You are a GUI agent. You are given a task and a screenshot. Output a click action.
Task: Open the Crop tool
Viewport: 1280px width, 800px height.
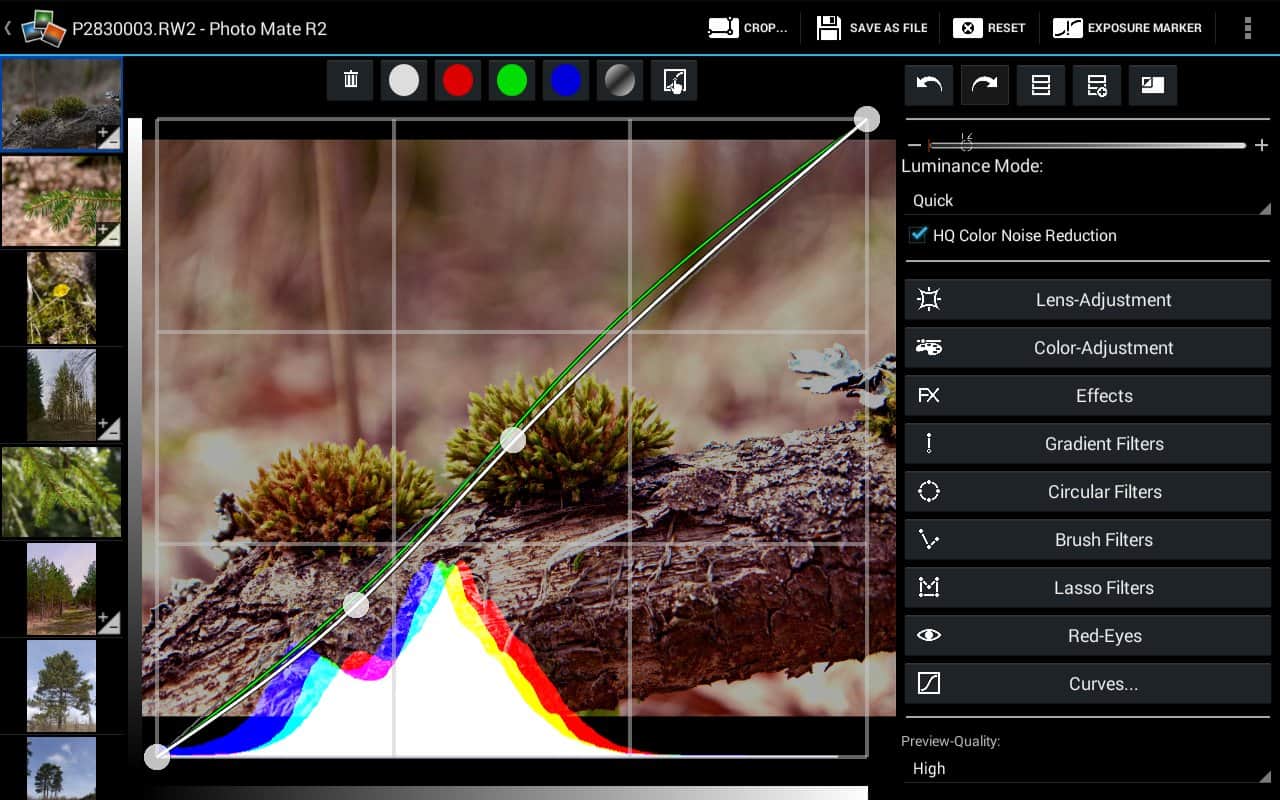[748, 28]
